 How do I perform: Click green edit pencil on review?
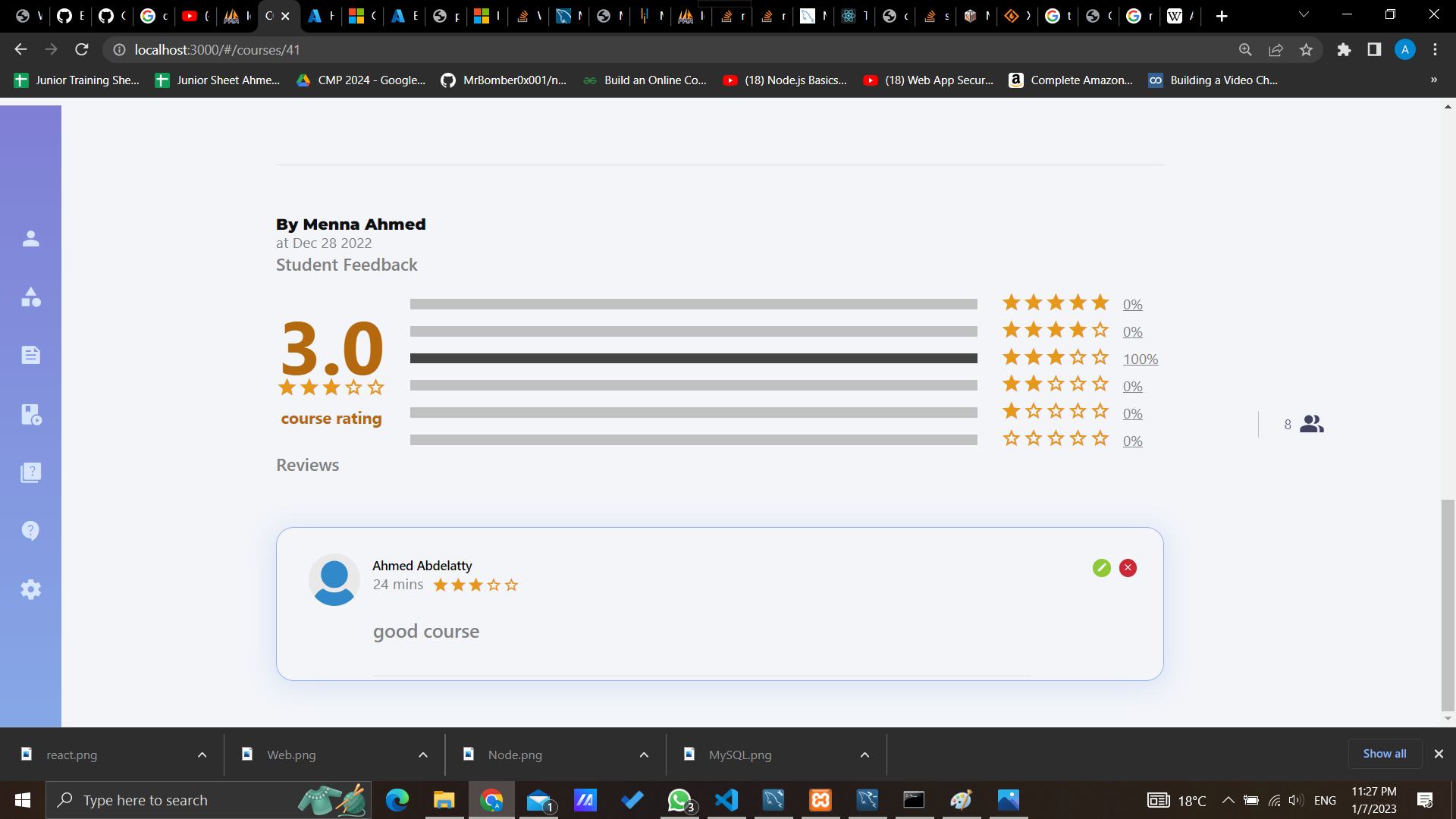pos(1101,568)
